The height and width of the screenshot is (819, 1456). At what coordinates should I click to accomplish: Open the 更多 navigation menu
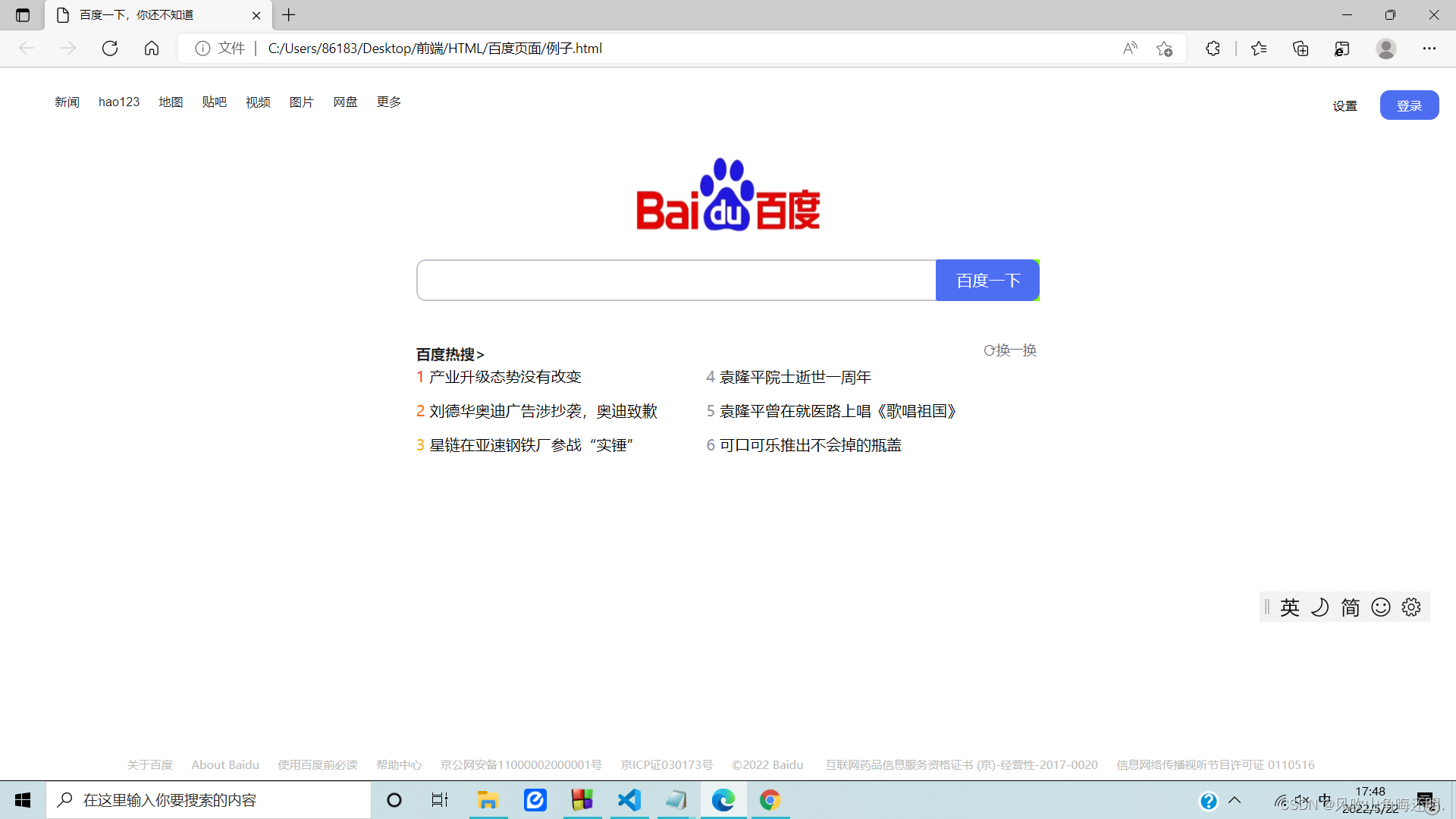pyautogui.click(x=389, y=102)
